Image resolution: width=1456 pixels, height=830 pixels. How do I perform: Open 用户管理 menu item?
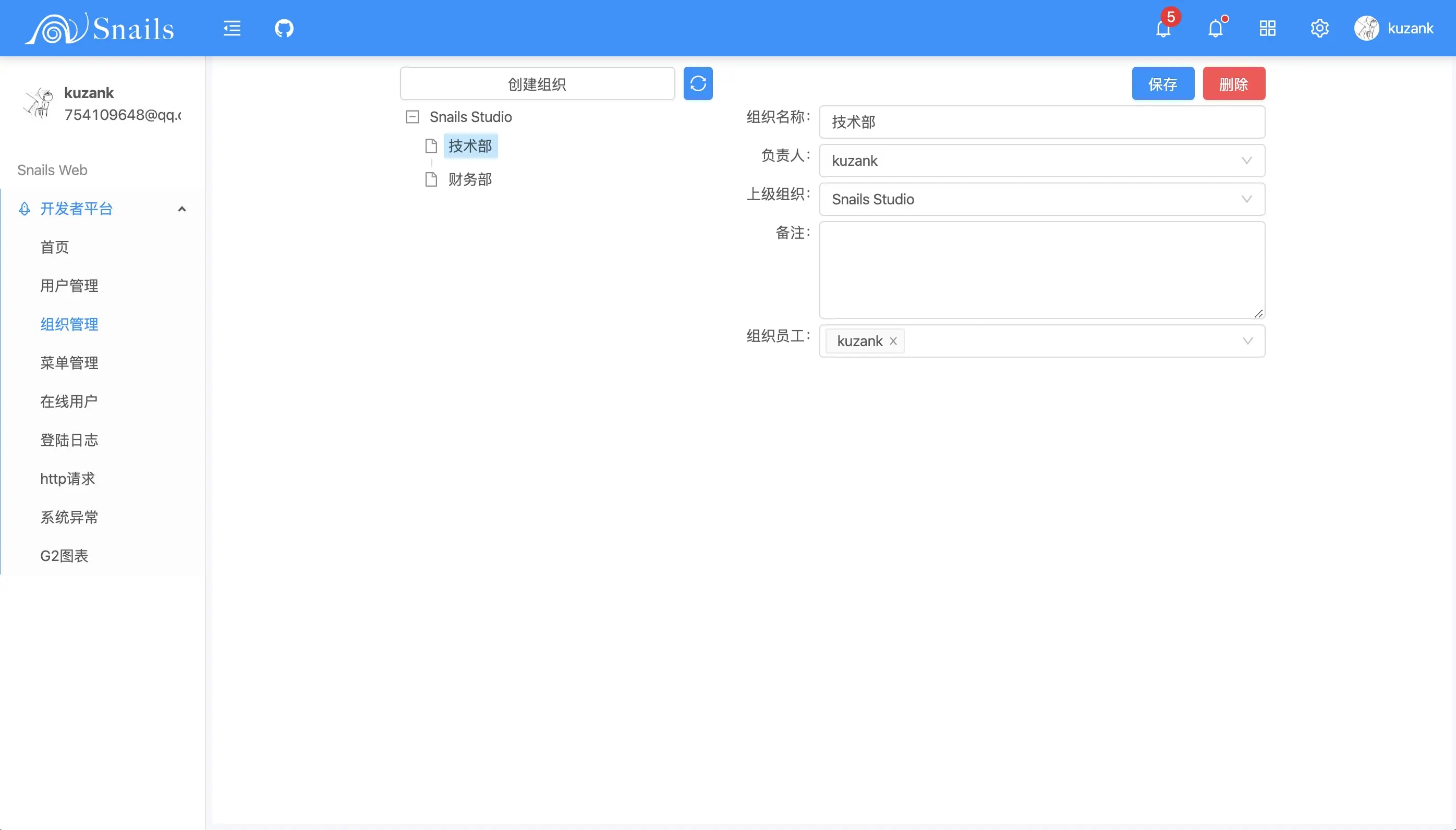(69, 286)
